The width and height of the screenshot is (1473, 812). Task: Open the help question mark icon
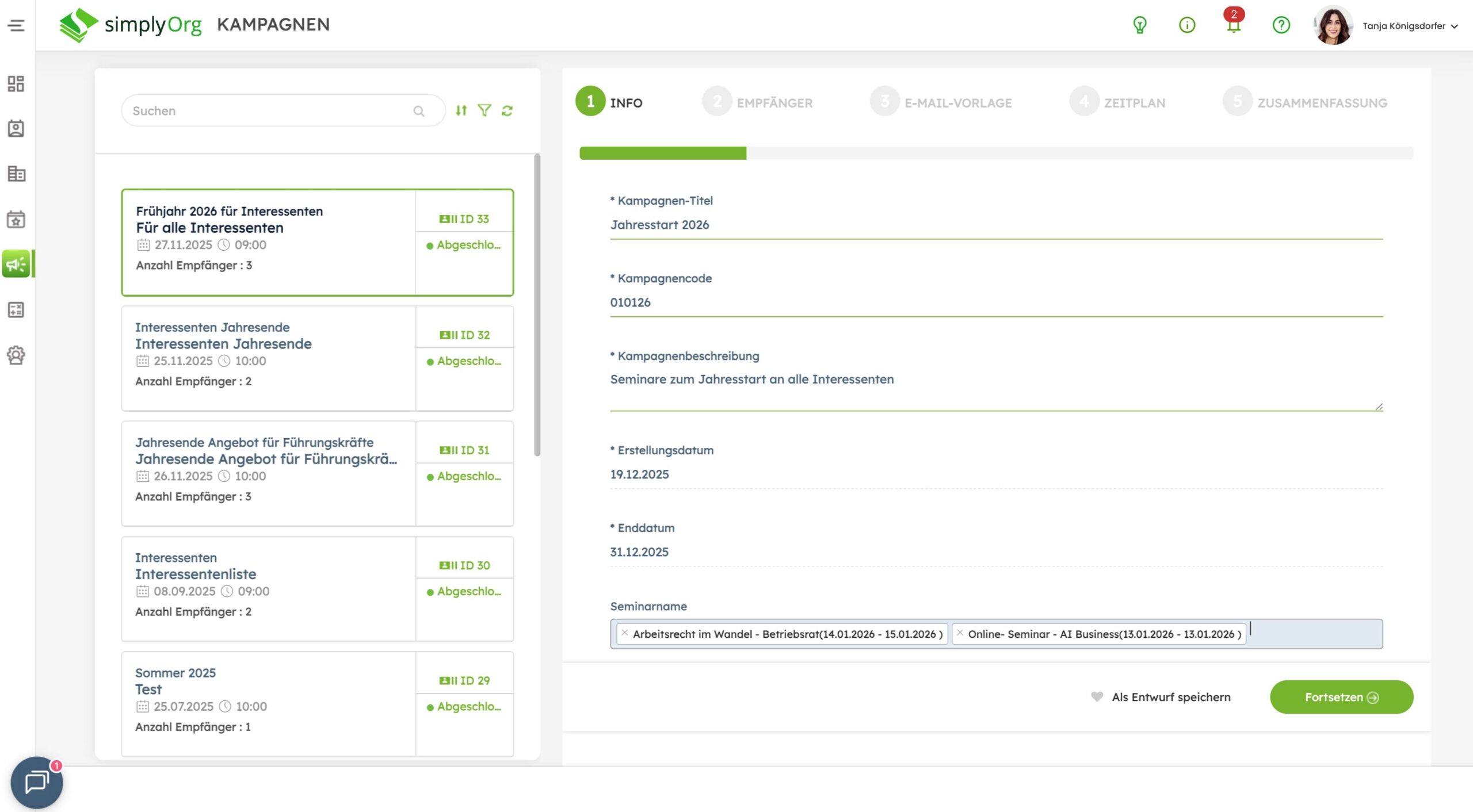coord(1281,25)
